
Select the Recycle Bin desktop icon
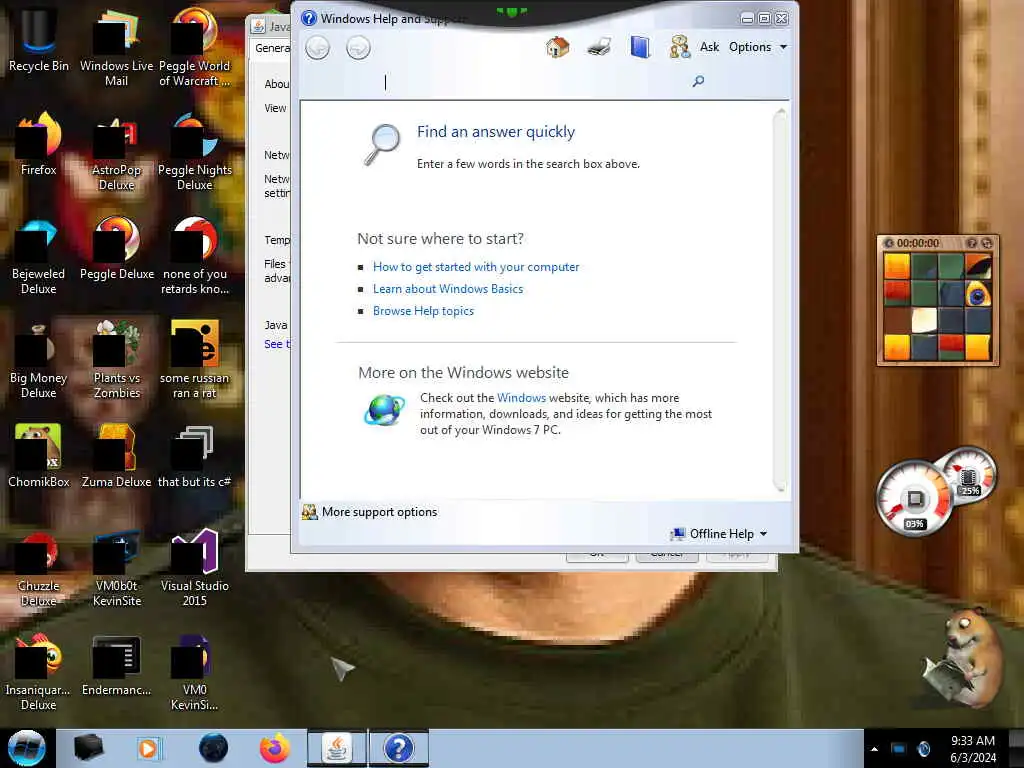coord(39,39)
